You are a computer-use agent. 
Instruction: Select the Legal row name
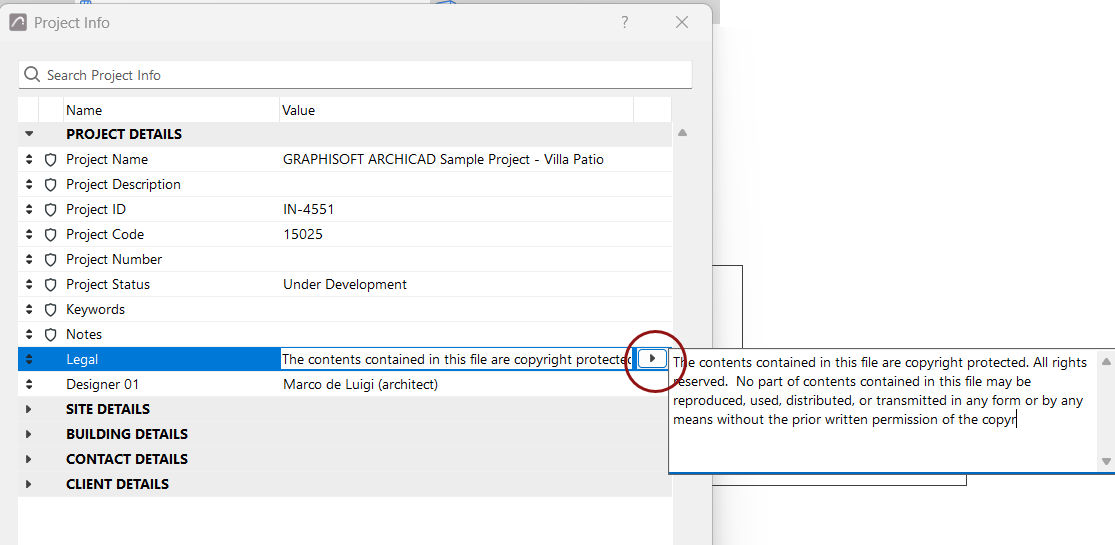(x=82, y=360)
